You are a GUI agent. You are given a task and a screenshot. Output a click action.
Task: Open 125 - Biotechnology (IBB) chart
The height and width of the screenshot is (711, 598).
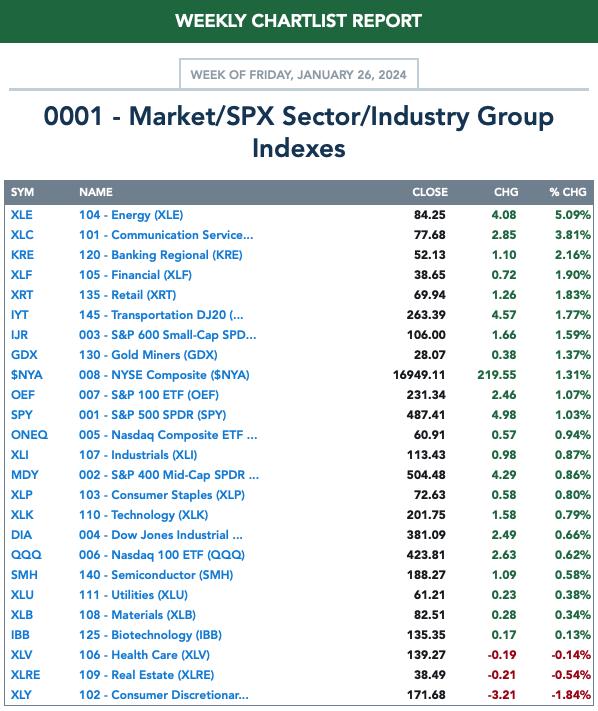coord(150,635)
